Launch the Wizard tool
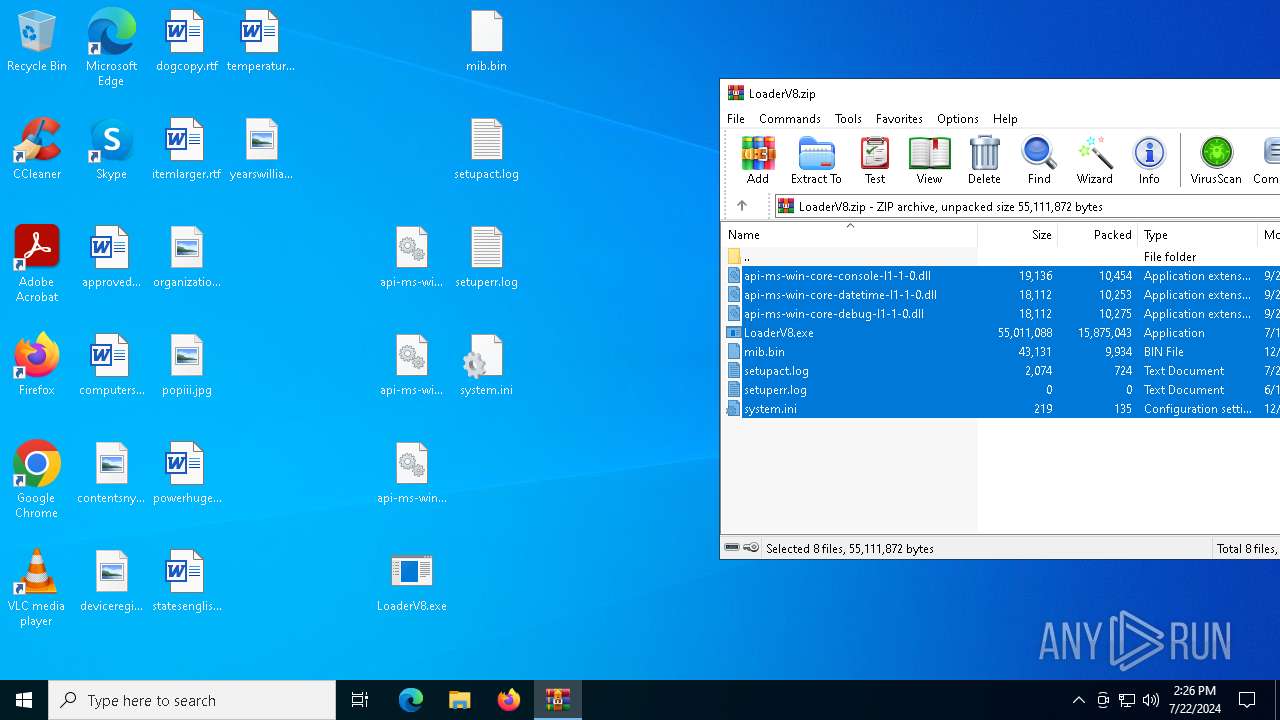1280x720 pixels. (1094, 160)
